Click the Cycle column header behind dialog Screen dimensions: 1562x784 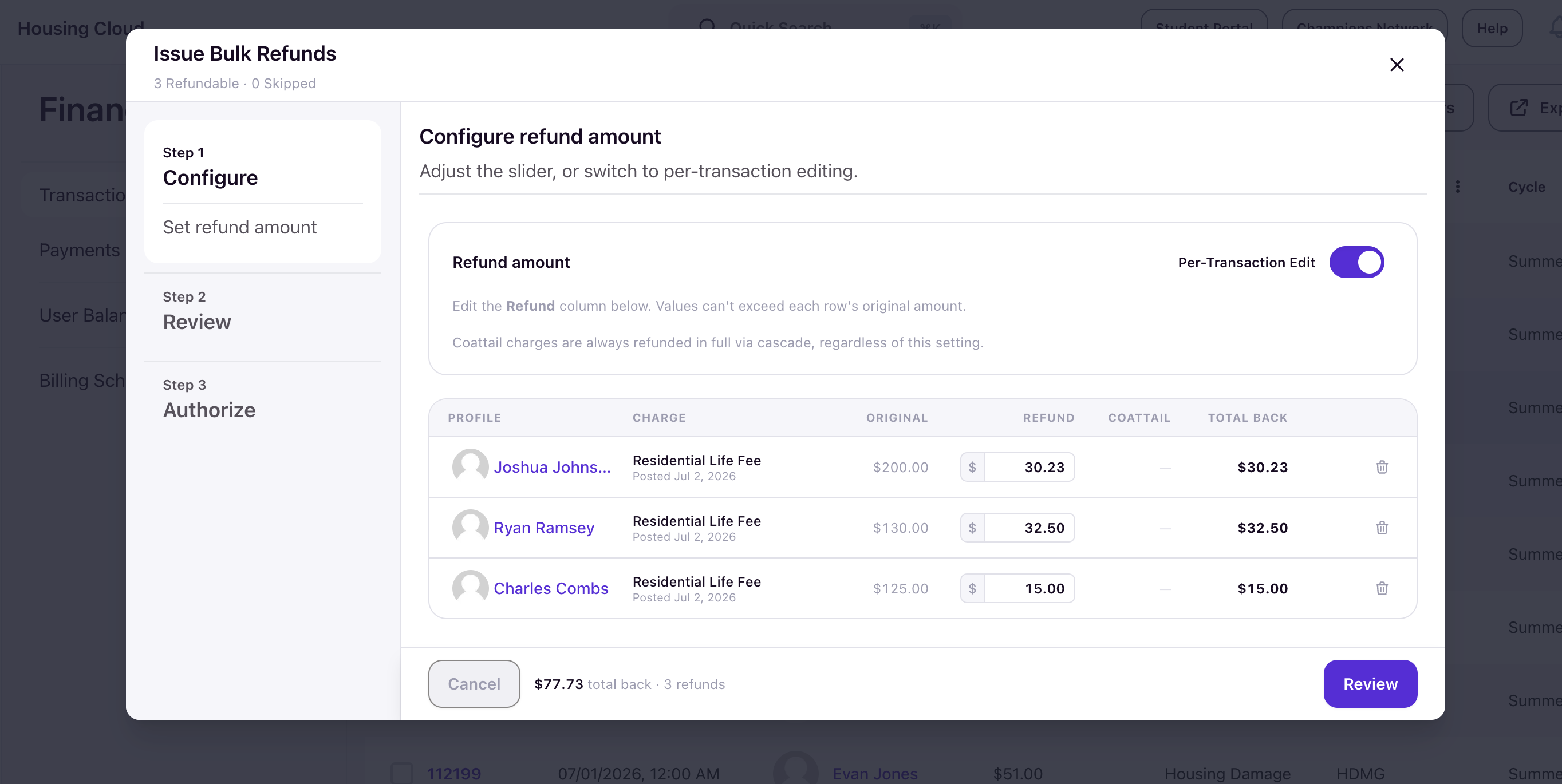click(x=1527, y=187)
